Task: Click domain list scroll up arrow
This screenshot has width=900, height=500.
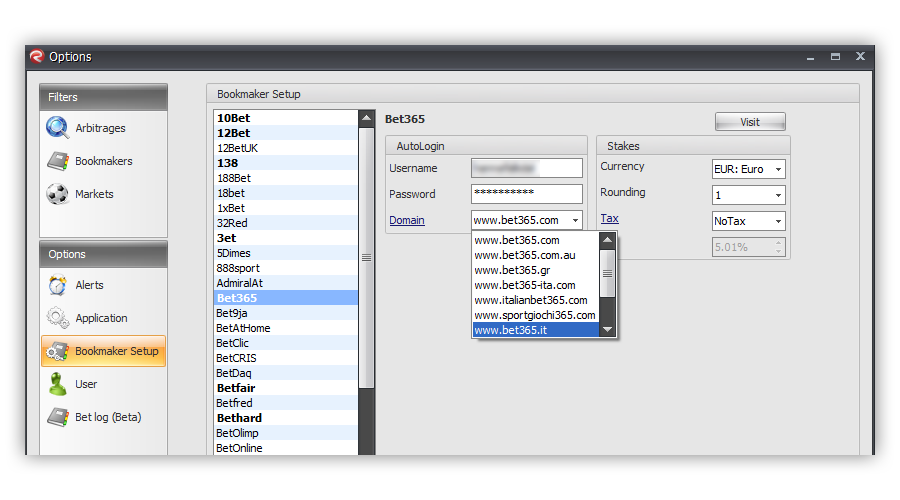Action: [607, 240]
